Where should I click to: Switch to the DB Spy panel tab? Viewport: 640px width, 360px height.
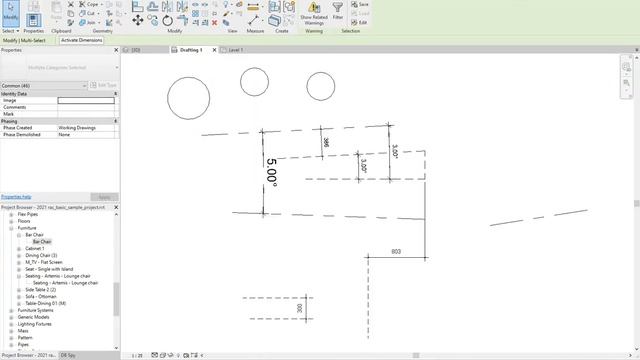click(68, 356)
